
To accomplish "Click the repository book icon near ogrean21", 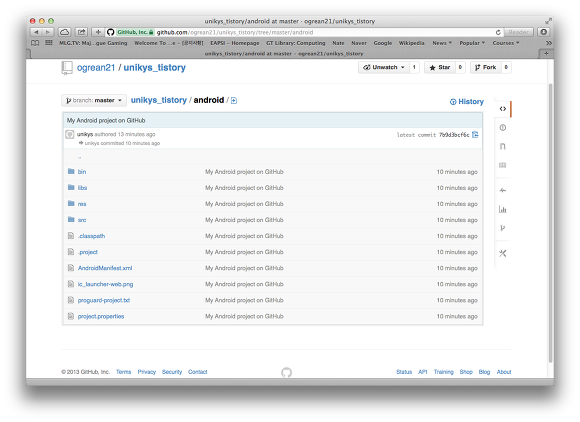I will [67, 68].
